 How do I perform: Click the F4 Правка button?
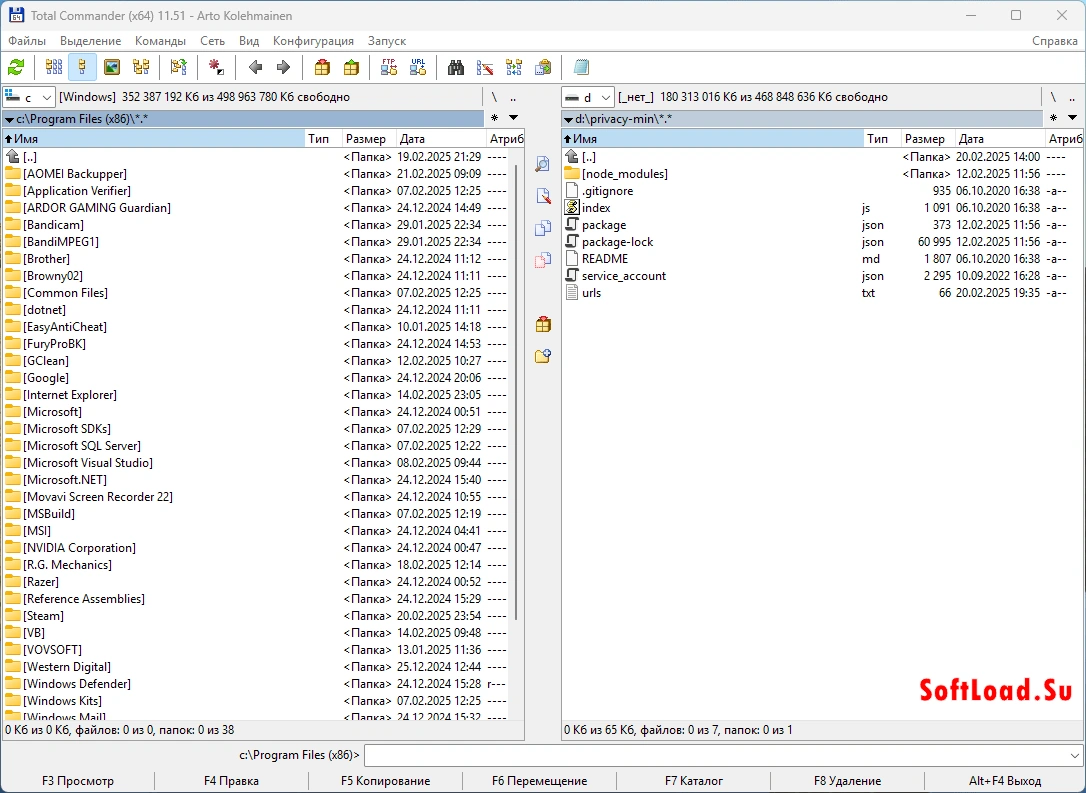coord(231,781)
